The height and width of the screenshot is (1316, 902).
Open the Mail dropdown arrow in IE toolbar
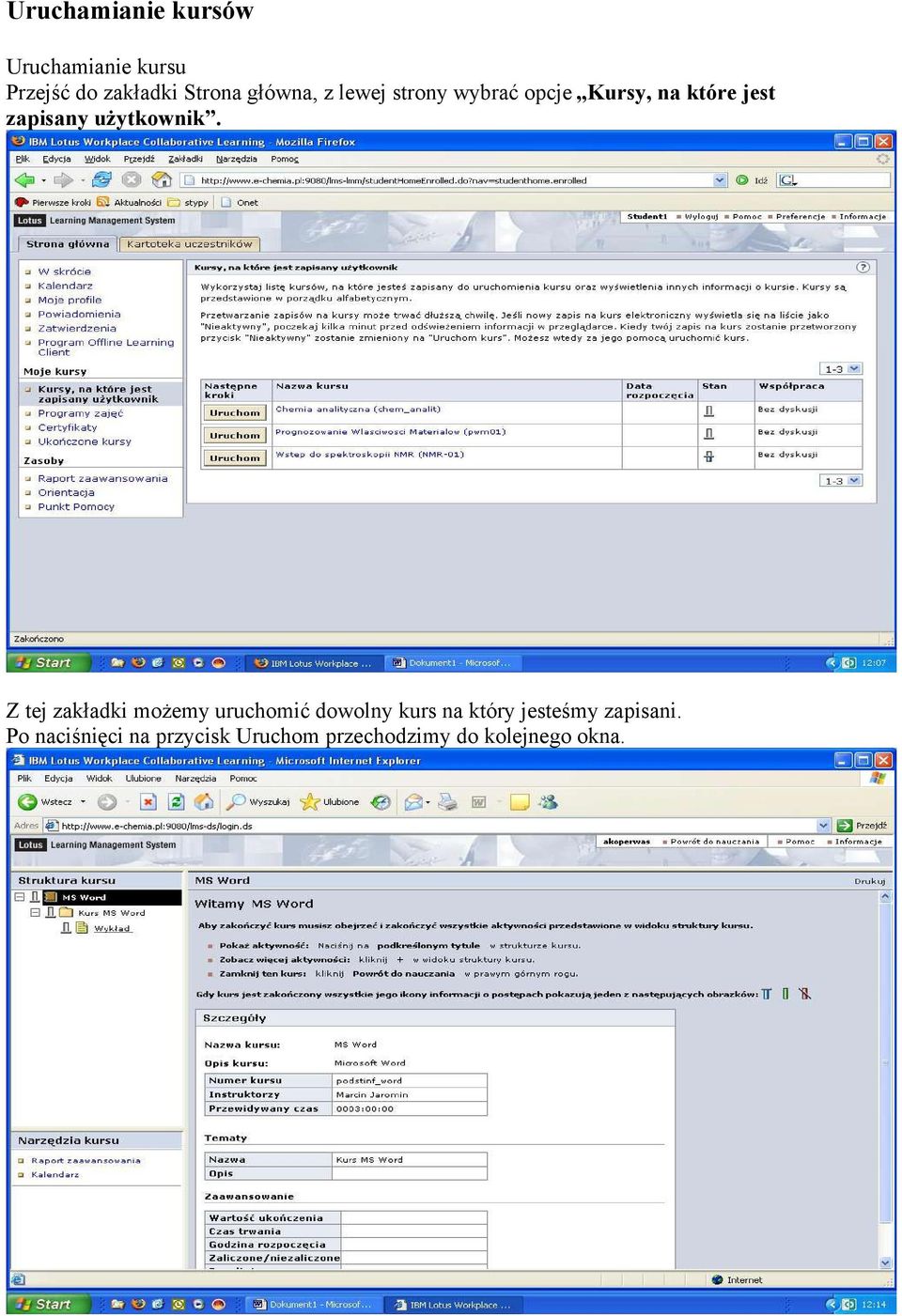[x=428, y=803]
